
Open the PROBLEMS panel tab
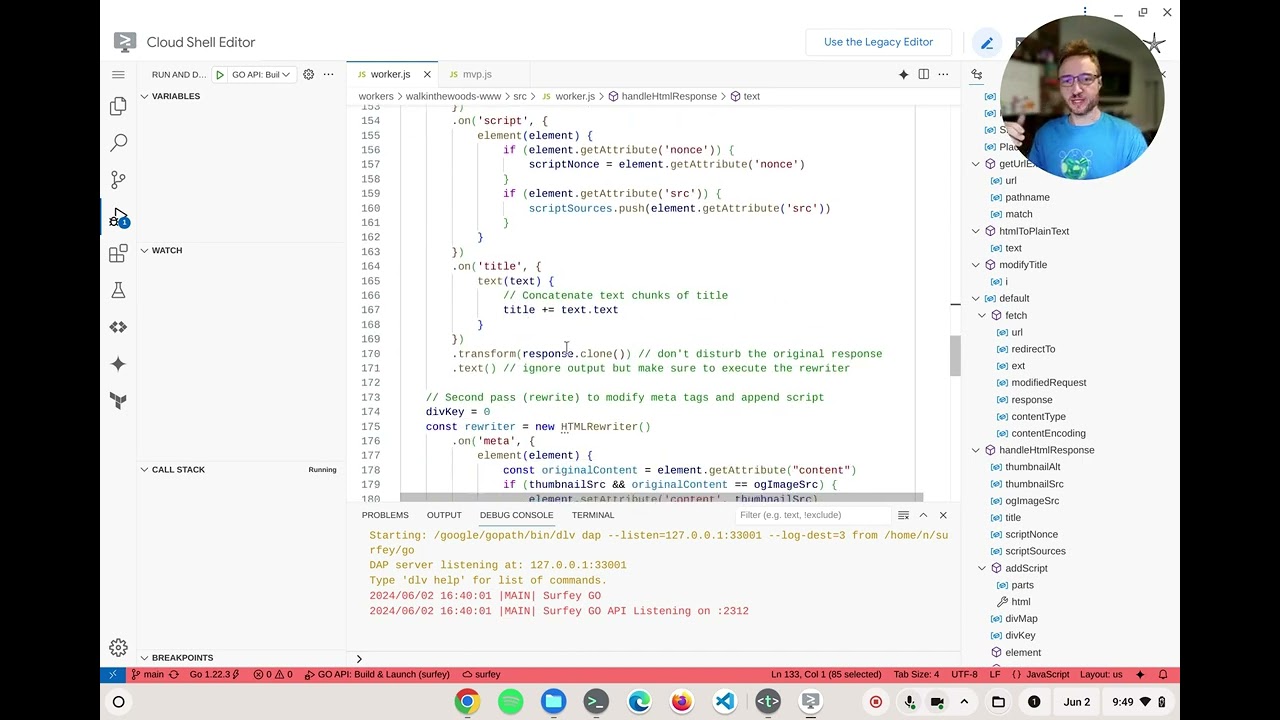click(385, 515)
